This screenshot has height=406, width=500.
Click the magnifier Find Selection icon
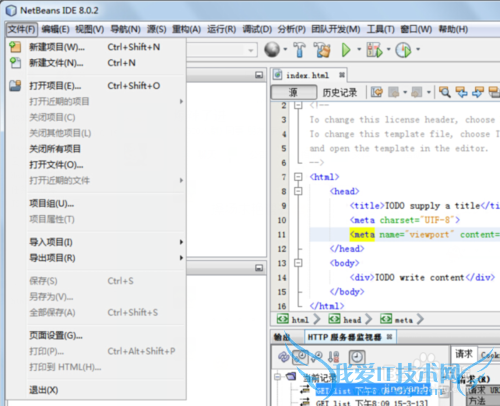point(444,92)
